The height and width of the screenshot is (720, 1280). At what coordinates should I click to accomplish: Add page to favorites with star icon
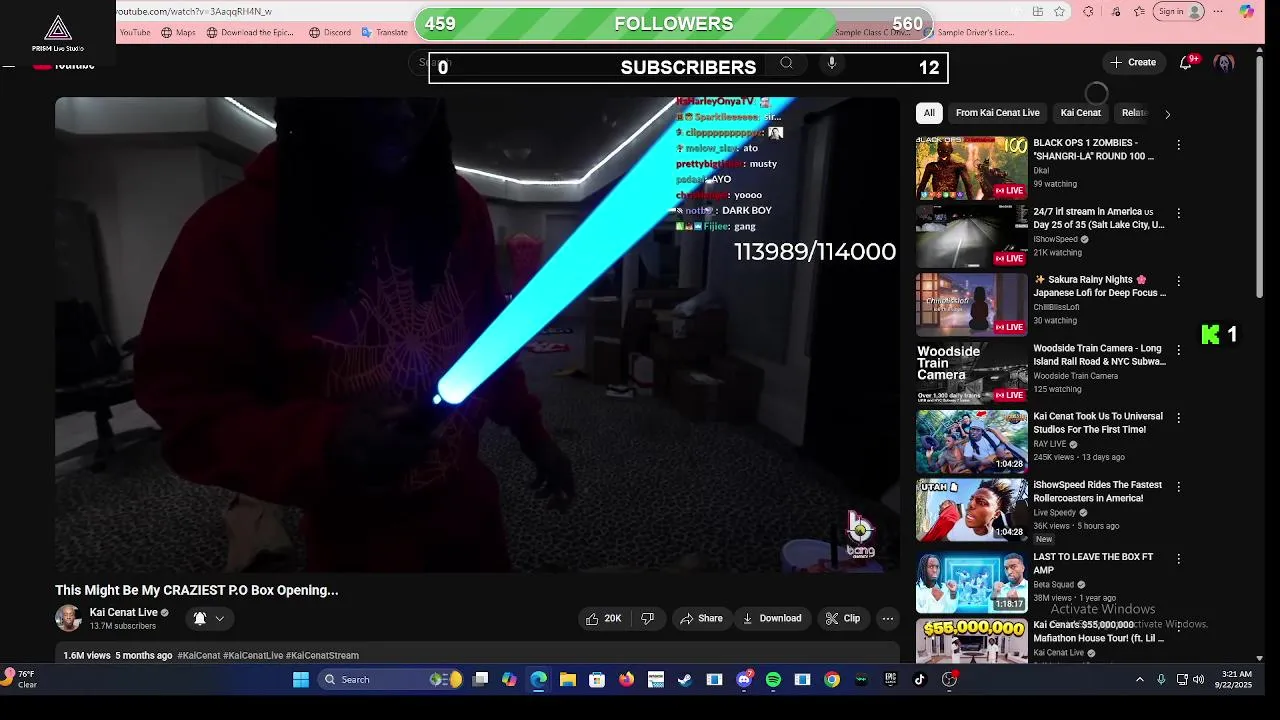(1059, 12)
